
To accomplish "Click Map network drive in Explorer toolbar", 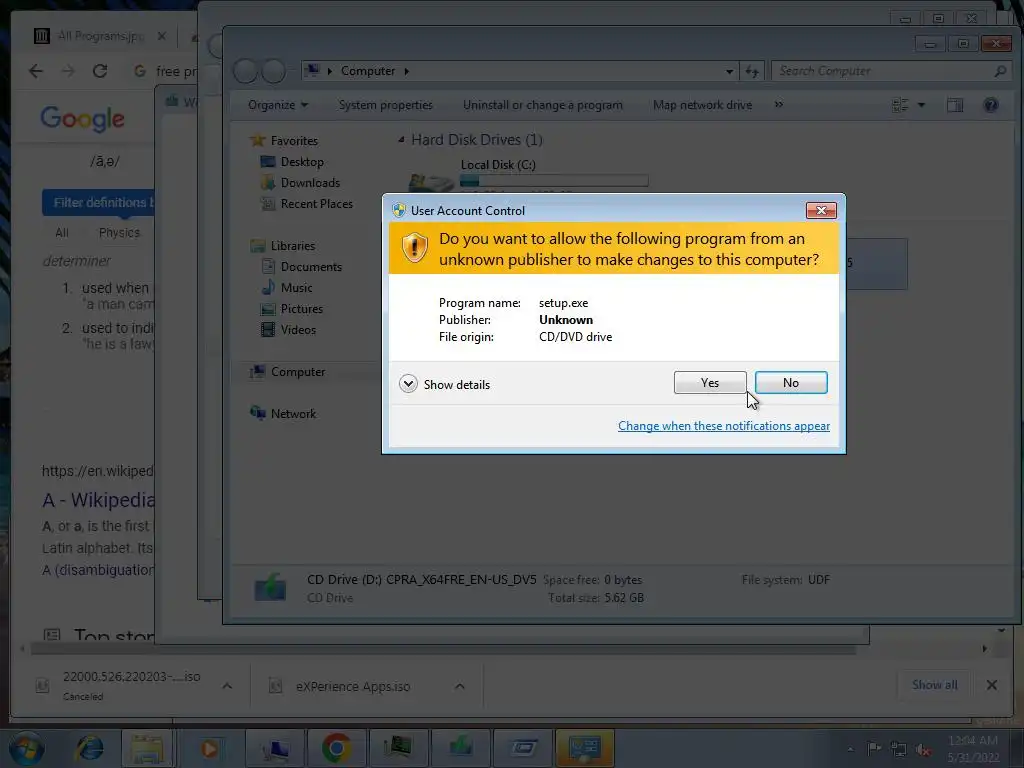I will [702, 105].
